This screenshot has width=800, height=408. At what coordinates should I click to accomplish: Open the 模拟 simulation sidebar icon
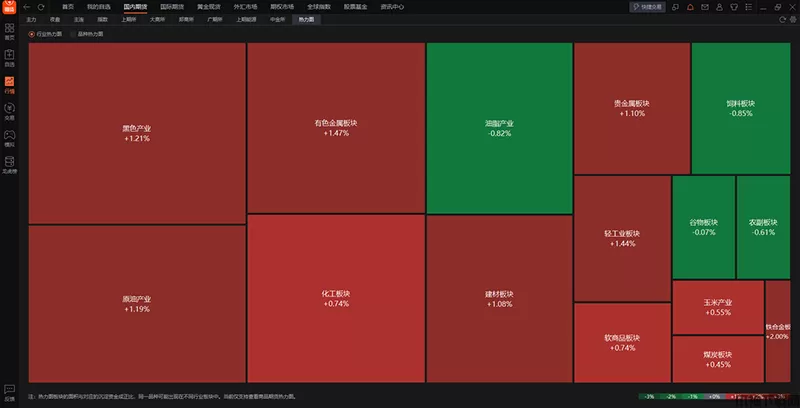(x=9, y=138)
